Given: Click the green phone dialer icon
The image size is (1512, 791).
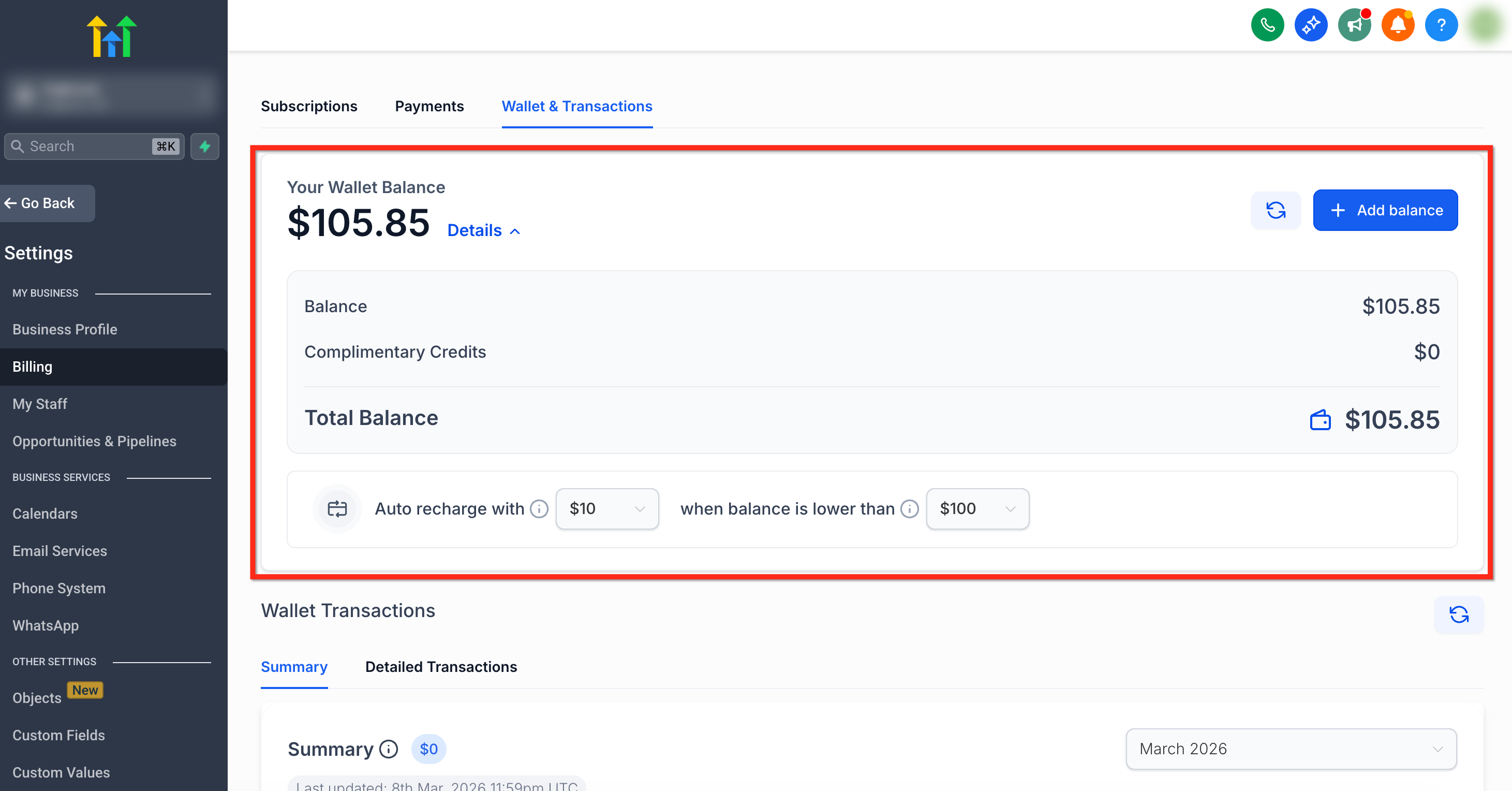Looking at the screenshot, I should (x=1267, y=25).
